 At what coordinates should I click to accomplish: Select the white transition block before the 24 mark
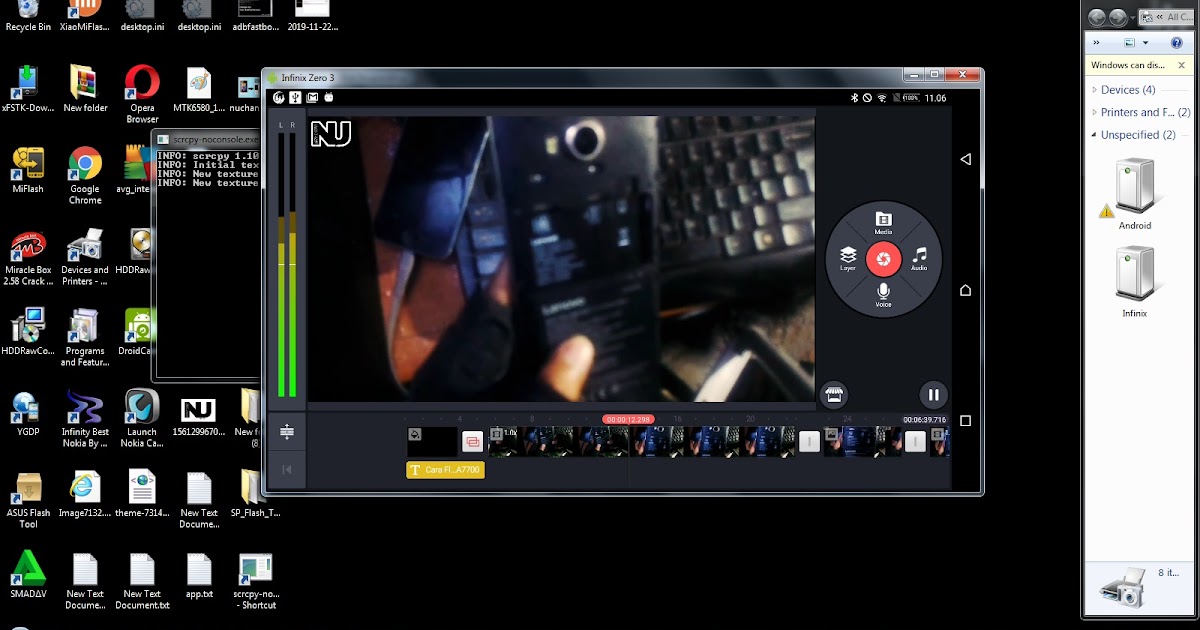coord(809,441)
